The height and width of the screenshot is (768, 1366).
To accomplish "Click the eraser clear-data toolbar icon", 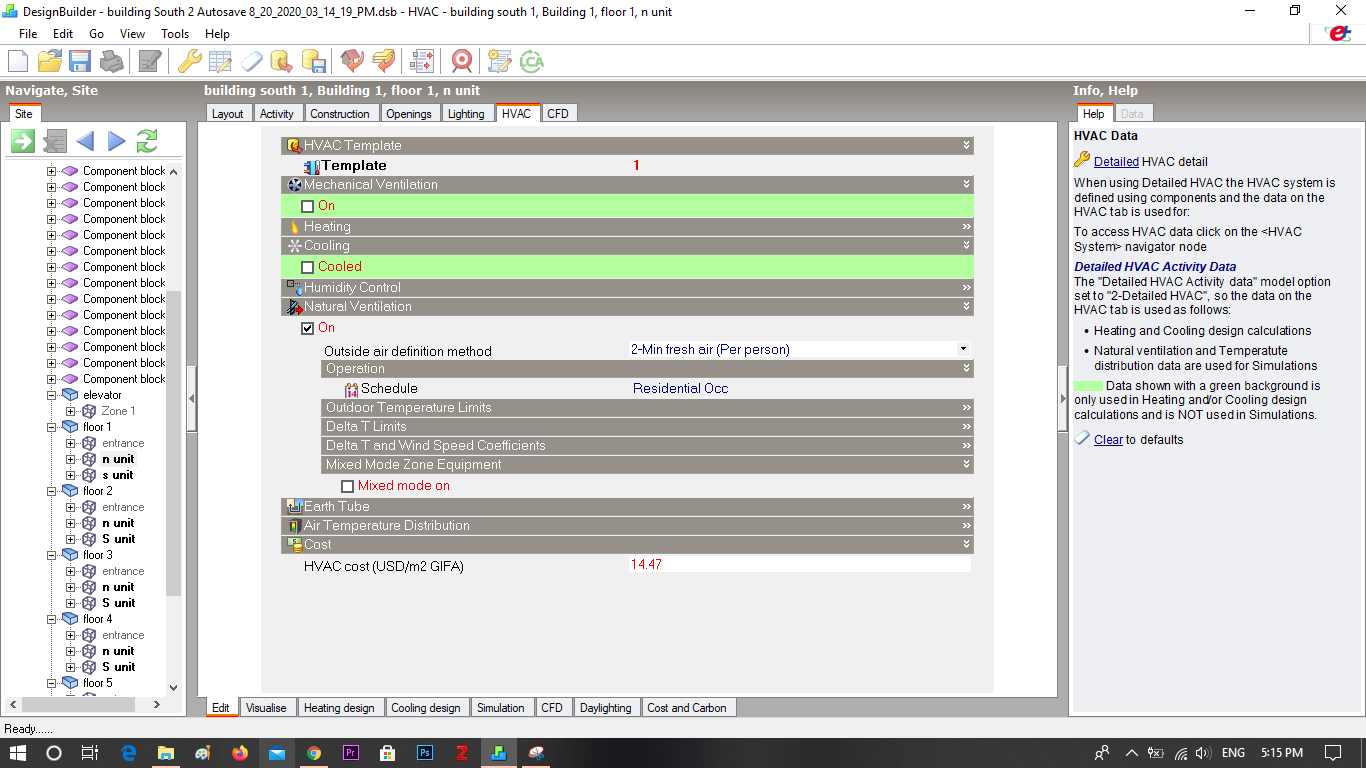I will tap(250, 61).
